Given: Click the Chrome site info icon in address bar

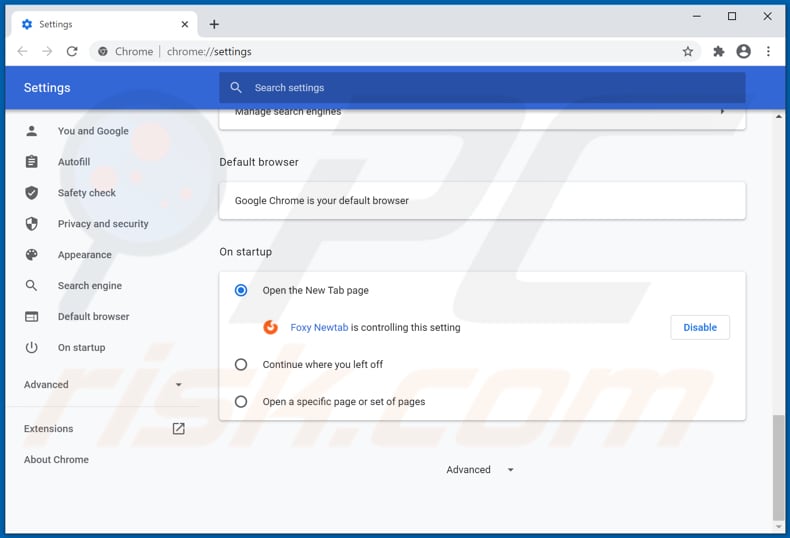Looking at the screenshot, I should pos(103,51).
